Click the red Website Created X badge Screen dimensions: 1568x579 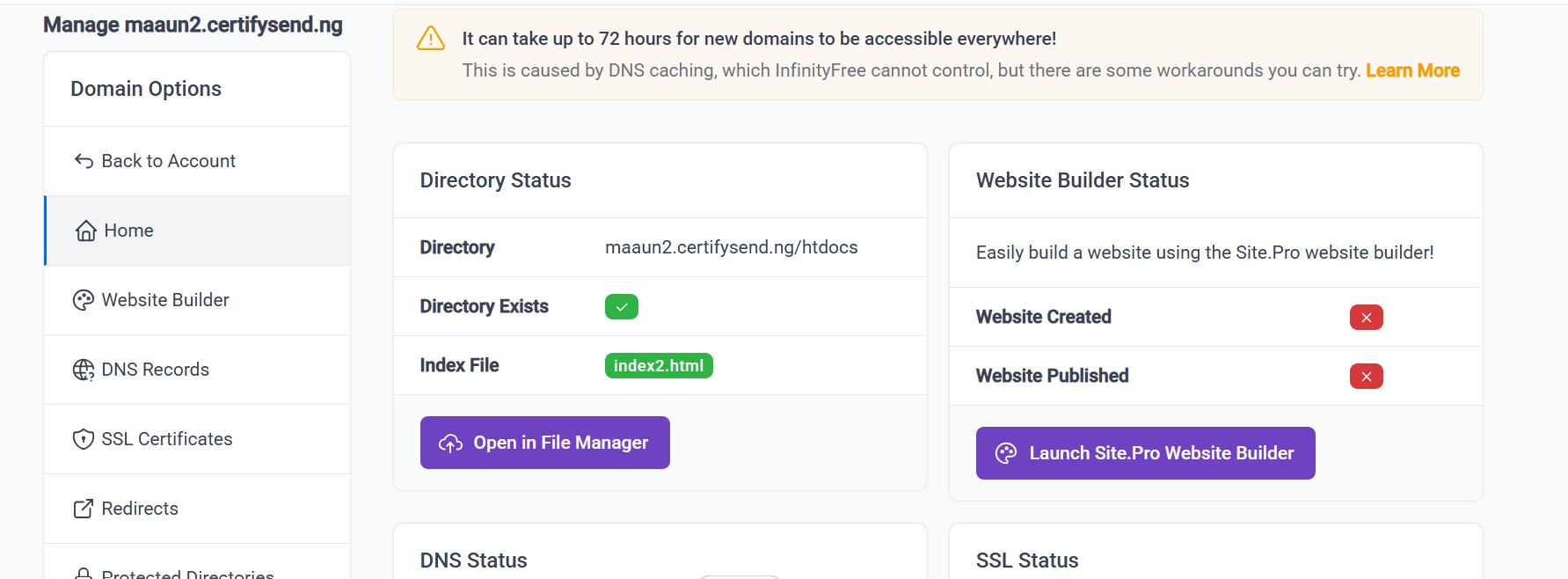[1366, 318]
